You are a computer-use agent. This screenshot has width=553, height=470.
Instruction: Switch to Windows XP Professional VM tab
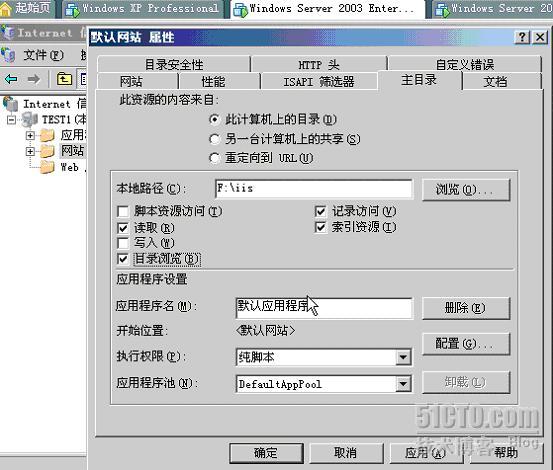point(143,8)
